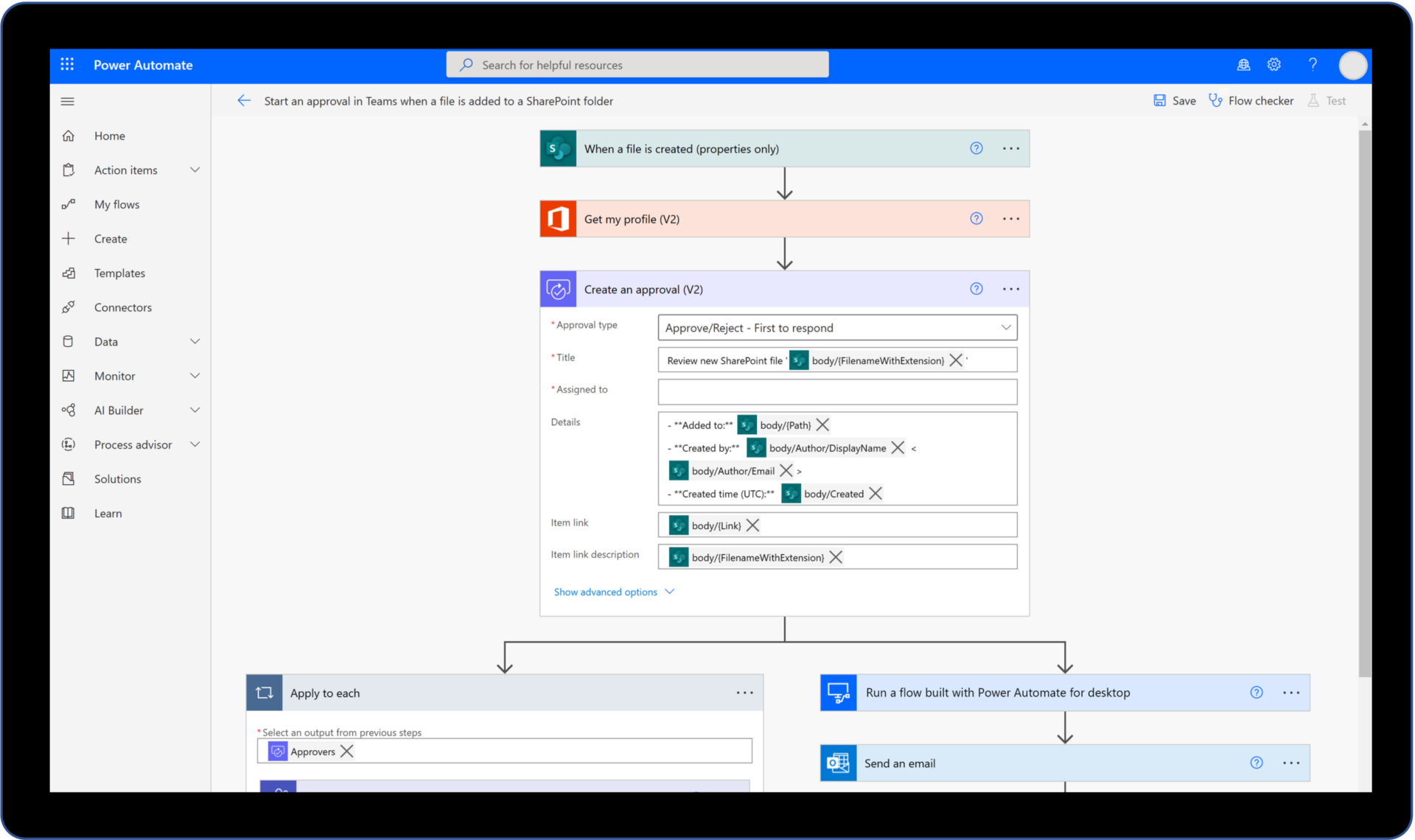
Task: Open the help question mark on Create an approval
Action: pos(976,289)
